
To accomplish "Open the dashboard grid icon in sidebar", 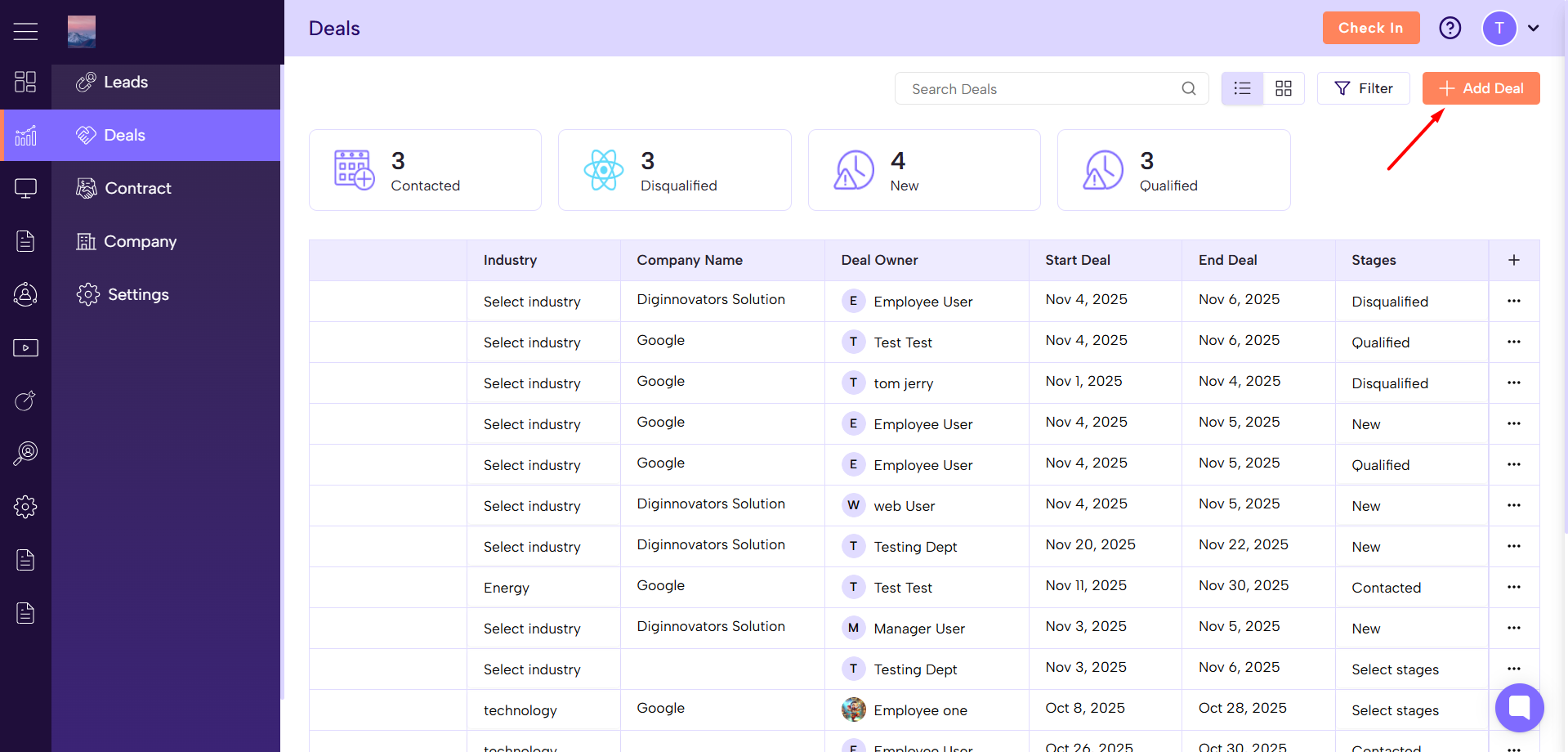I will pos(25,82).
